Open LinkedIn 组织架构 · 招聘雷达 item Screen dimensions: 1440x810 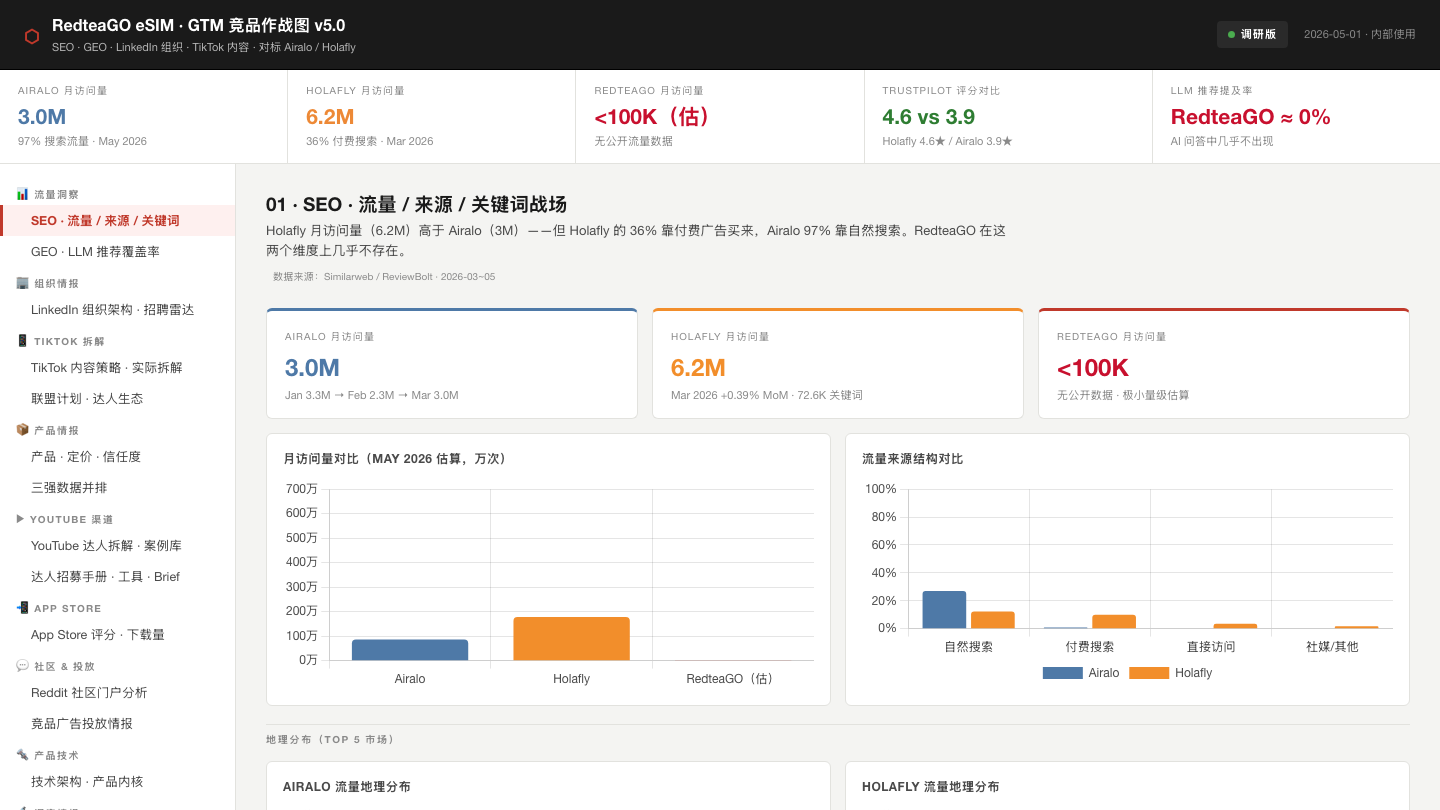118,310
